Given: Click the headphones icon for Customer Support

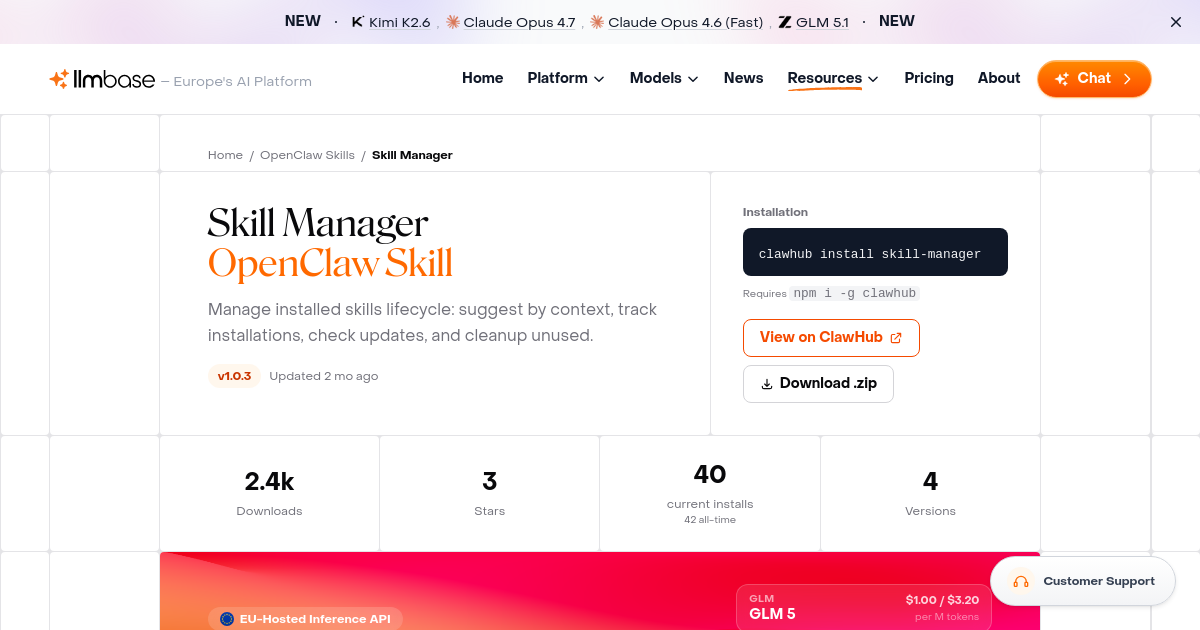Looking at the screenshot, I should tap(1021, 581).
